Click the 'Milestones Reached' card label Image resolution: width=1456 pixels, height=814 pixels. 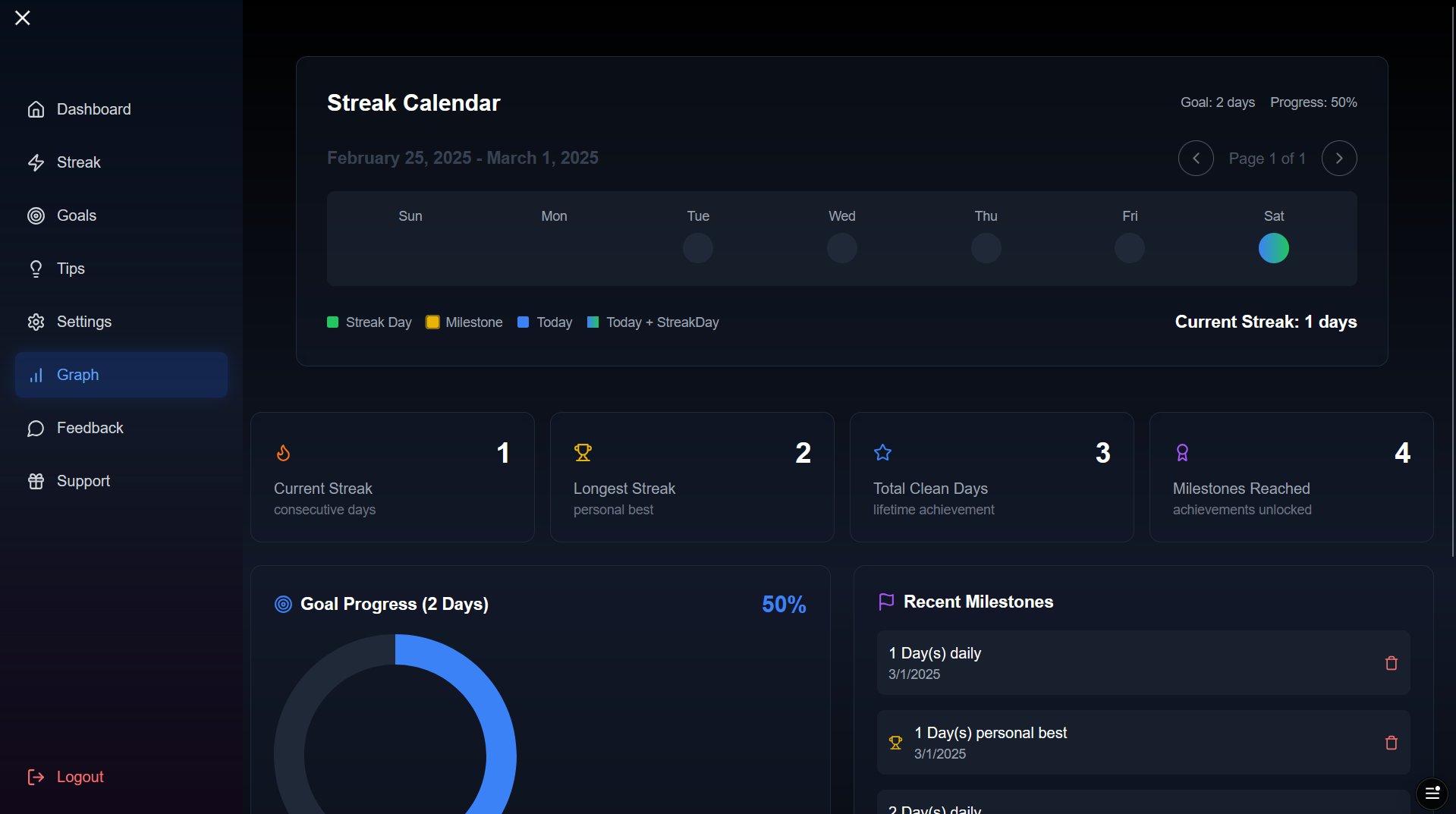[1241, 489]
